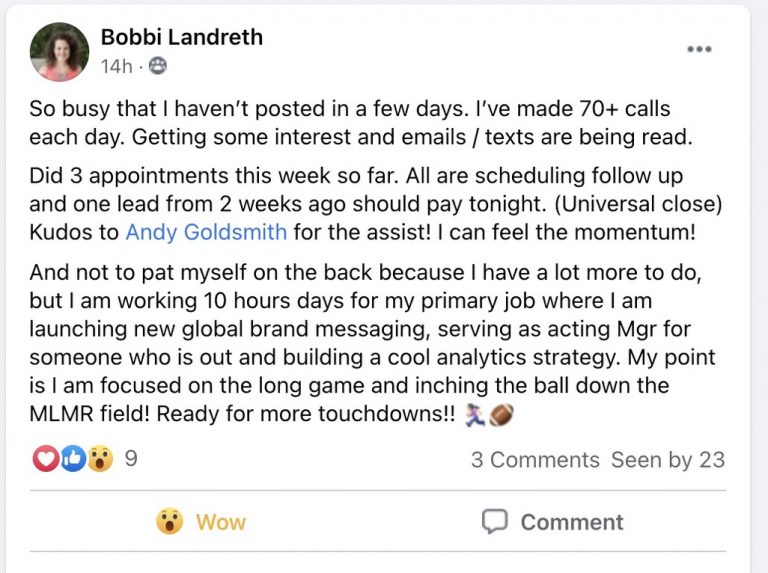Open the tagged Andy Goldsmith profile link

click(206, 232)
